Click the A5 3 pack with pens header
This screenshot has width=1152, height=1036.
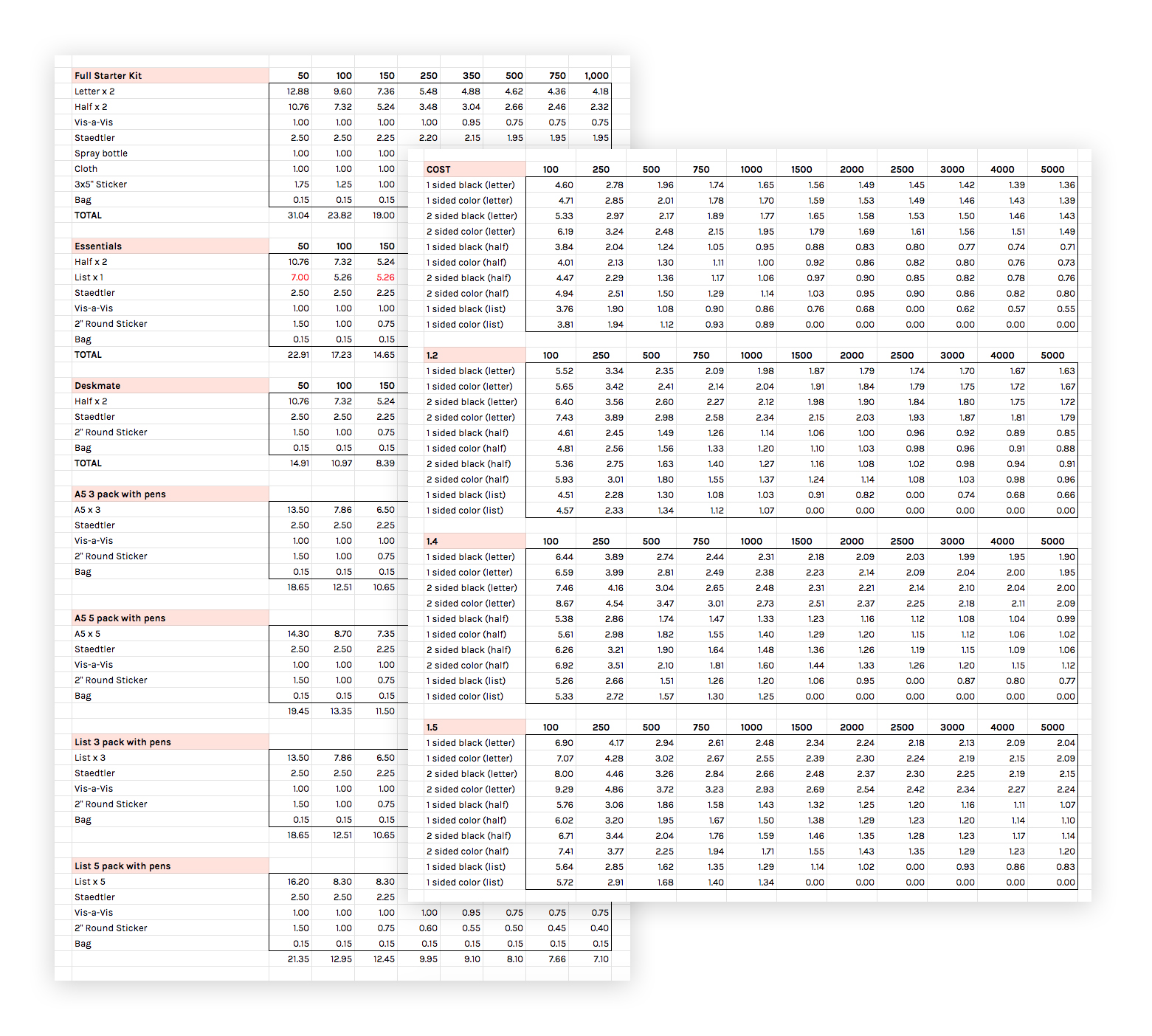click(170, 494)
